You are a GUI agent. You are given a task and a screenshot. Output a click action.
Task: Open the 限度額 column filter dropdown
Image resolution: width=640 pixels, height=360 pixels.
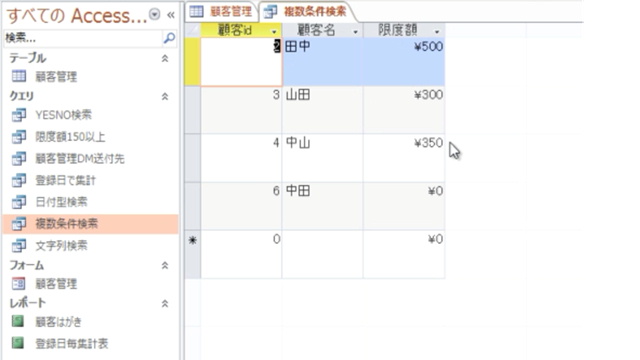click(437, 31)
